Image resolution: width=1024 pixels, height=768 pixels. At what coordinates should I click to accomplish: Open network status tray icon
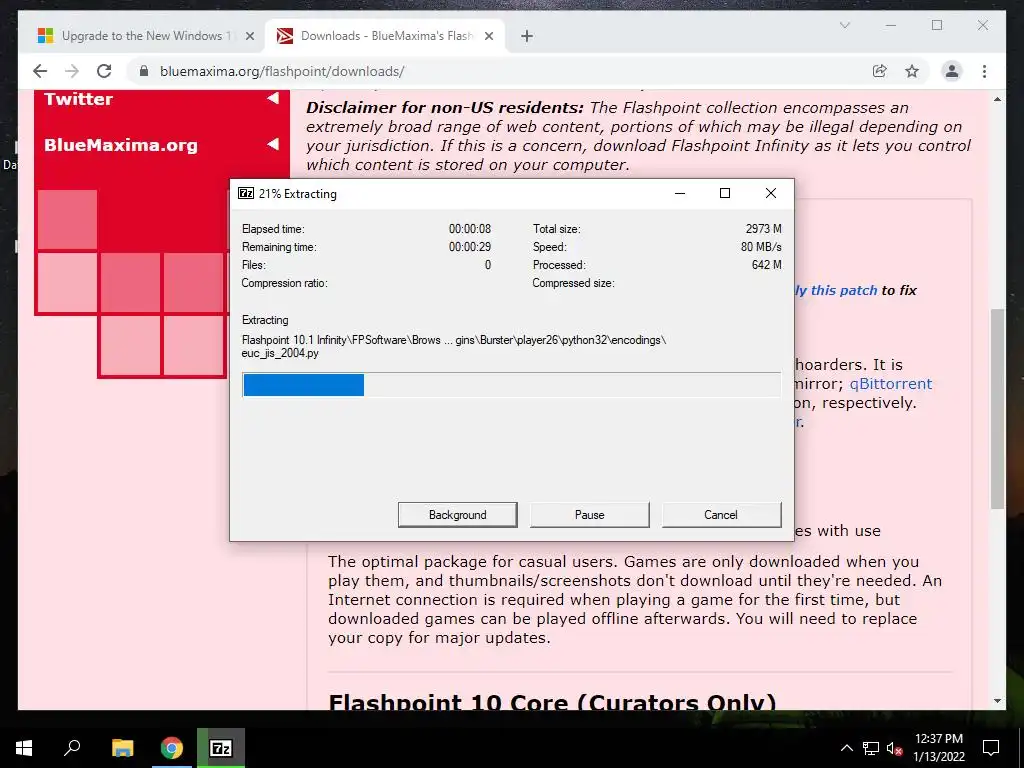tap(871, 748)
